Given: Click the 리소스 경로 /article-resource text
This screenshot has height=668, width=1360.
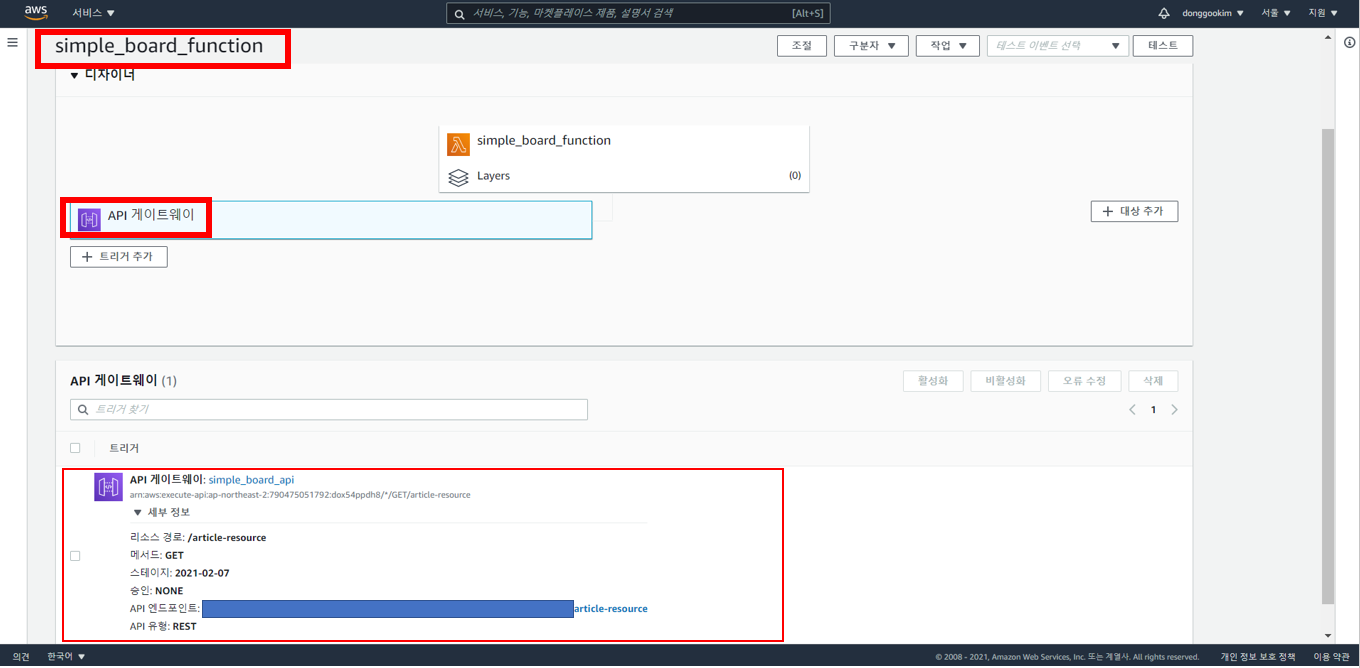Looking at the screenshot, I should tap(198, 538).
